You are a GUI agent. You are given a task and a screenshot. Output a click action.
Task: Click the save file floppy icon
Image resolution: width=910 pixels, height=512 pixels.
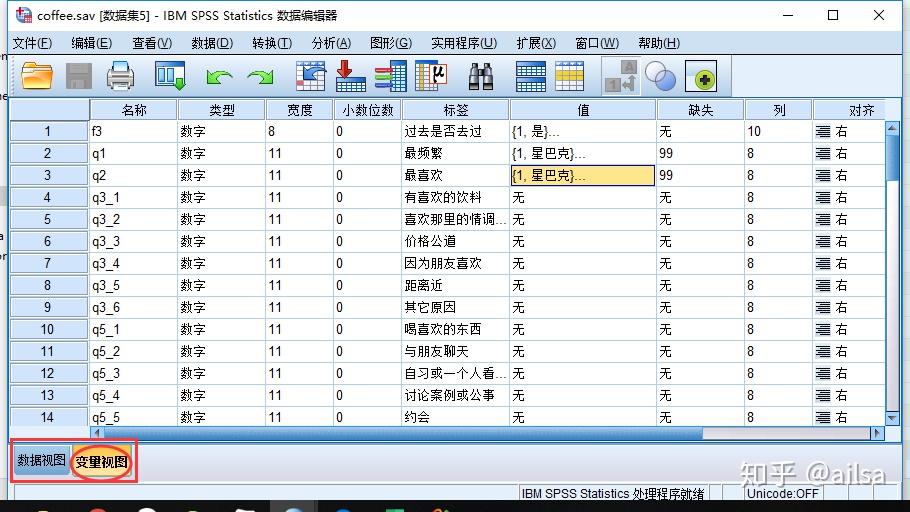[78, 76]
